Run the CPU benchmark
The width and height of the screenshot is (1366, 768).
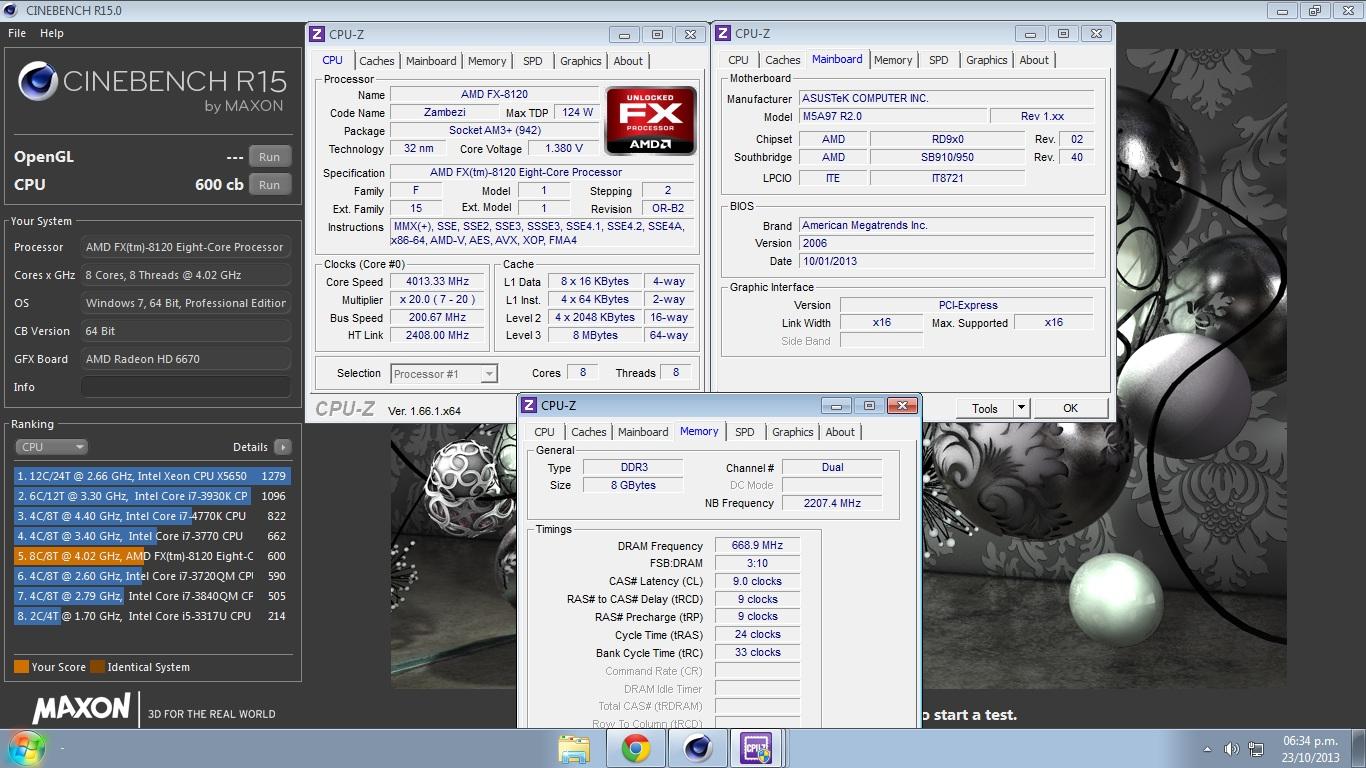(x=270, y=185)
